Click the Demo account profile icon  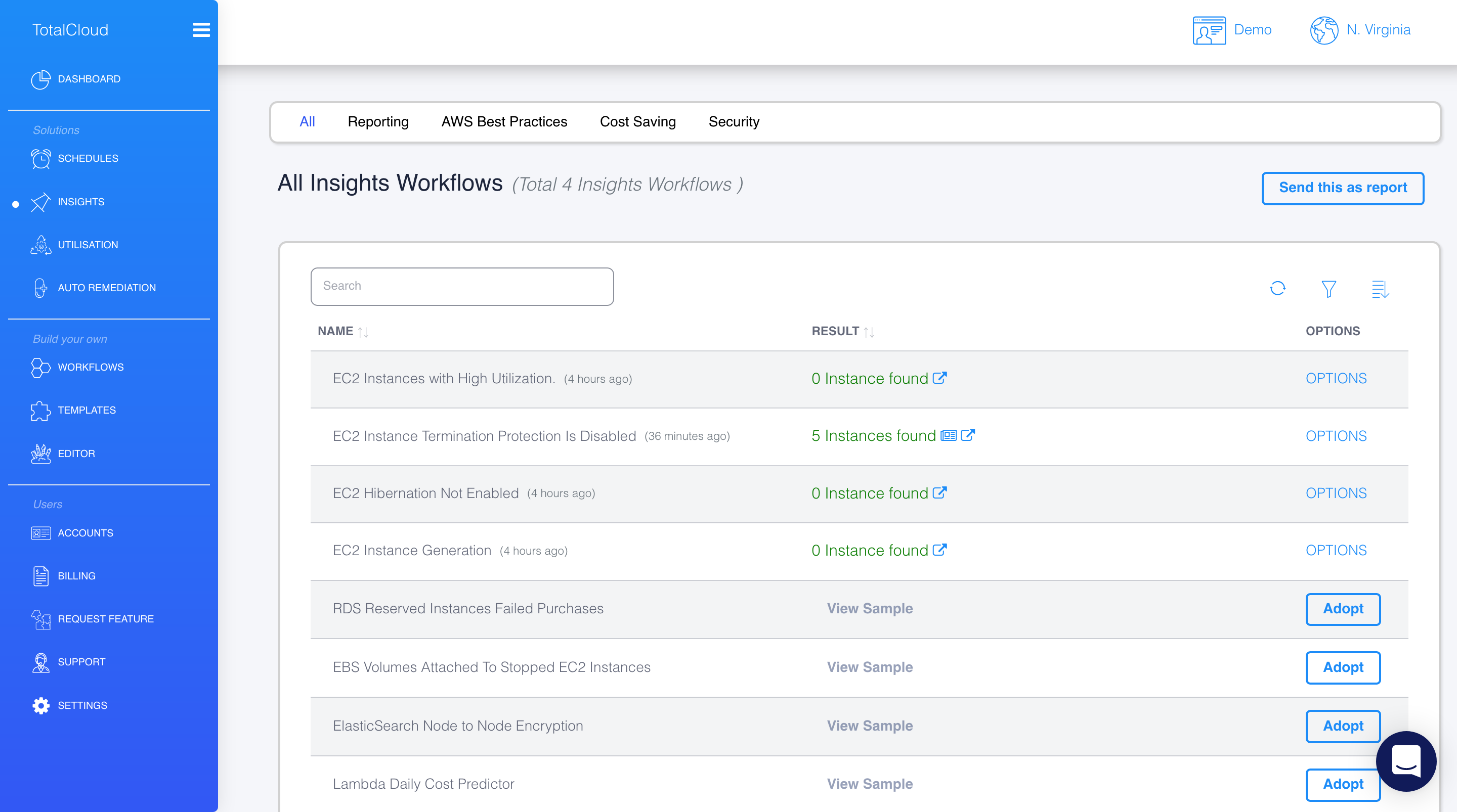(x=1209, y=30)
